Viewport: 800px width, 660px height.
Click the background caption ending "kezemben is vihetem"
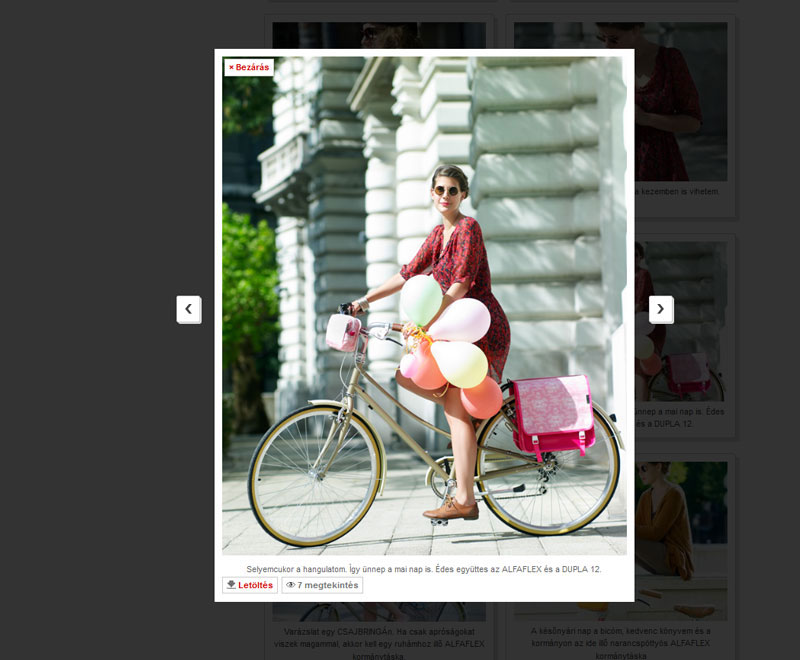[680, 191]
